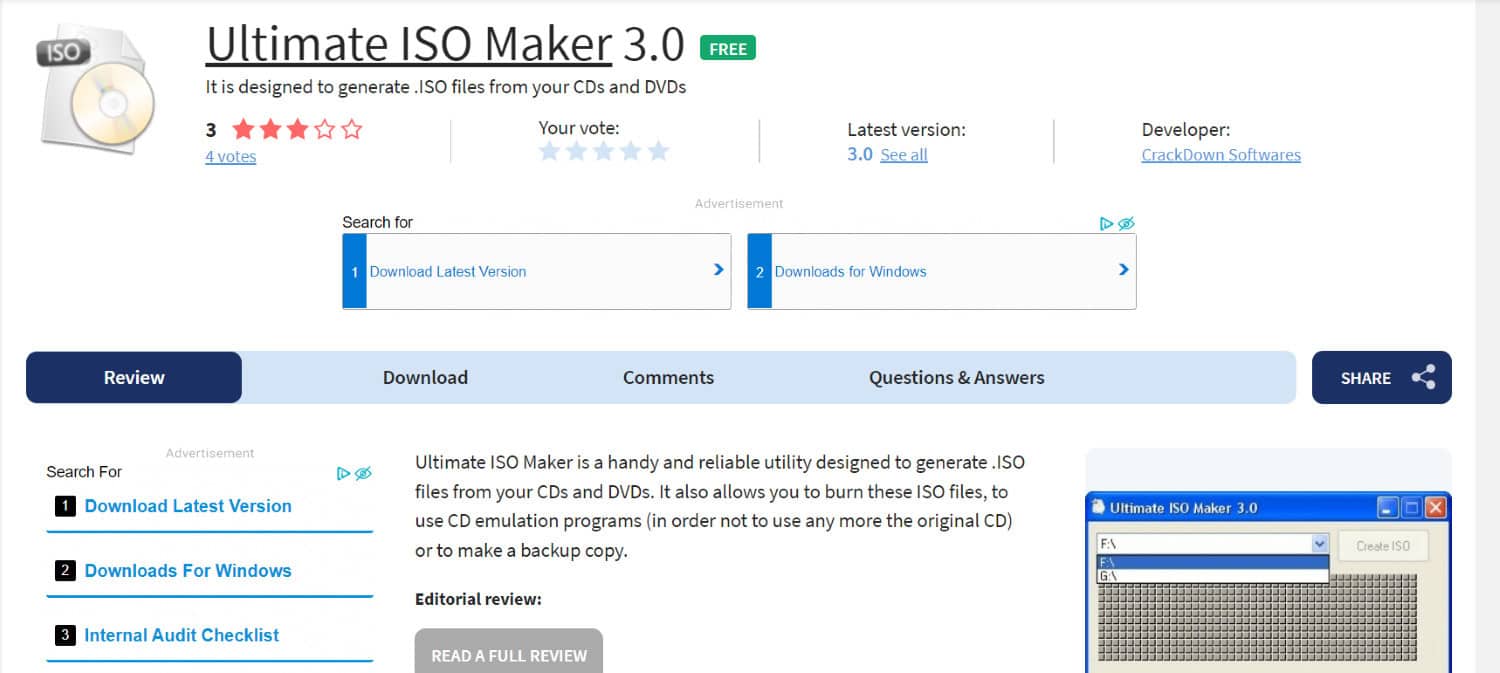The image size is (1500, 673).
Task: Click the black number 1 badge in sidebar
Action: [65, 506]
